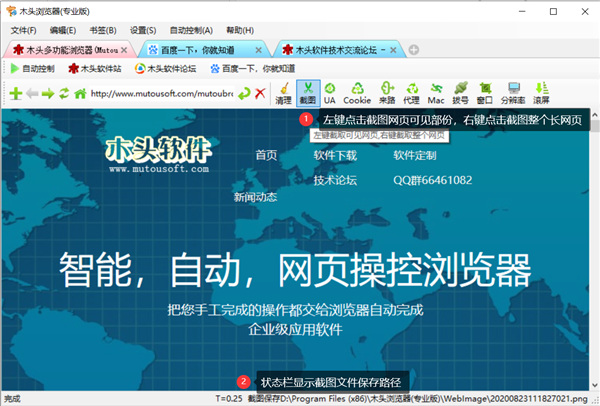Image resolution: width=600 pixels, height=406 pixels.
Task: Stop loading with the red X icon
Action: click(260, 93)
